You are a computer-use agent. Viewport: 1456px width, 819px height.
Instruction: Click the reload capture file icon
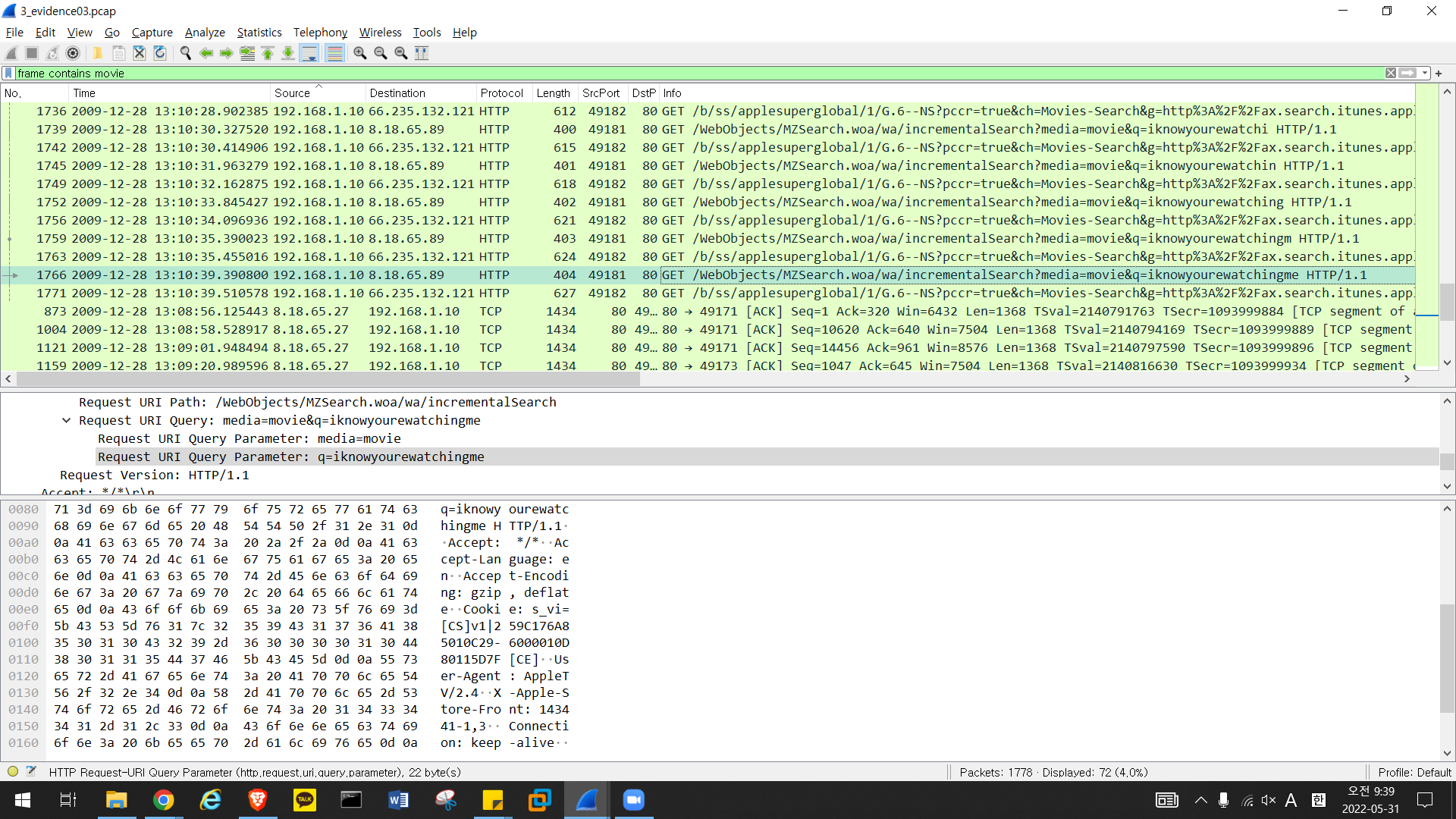coord(160,53)
